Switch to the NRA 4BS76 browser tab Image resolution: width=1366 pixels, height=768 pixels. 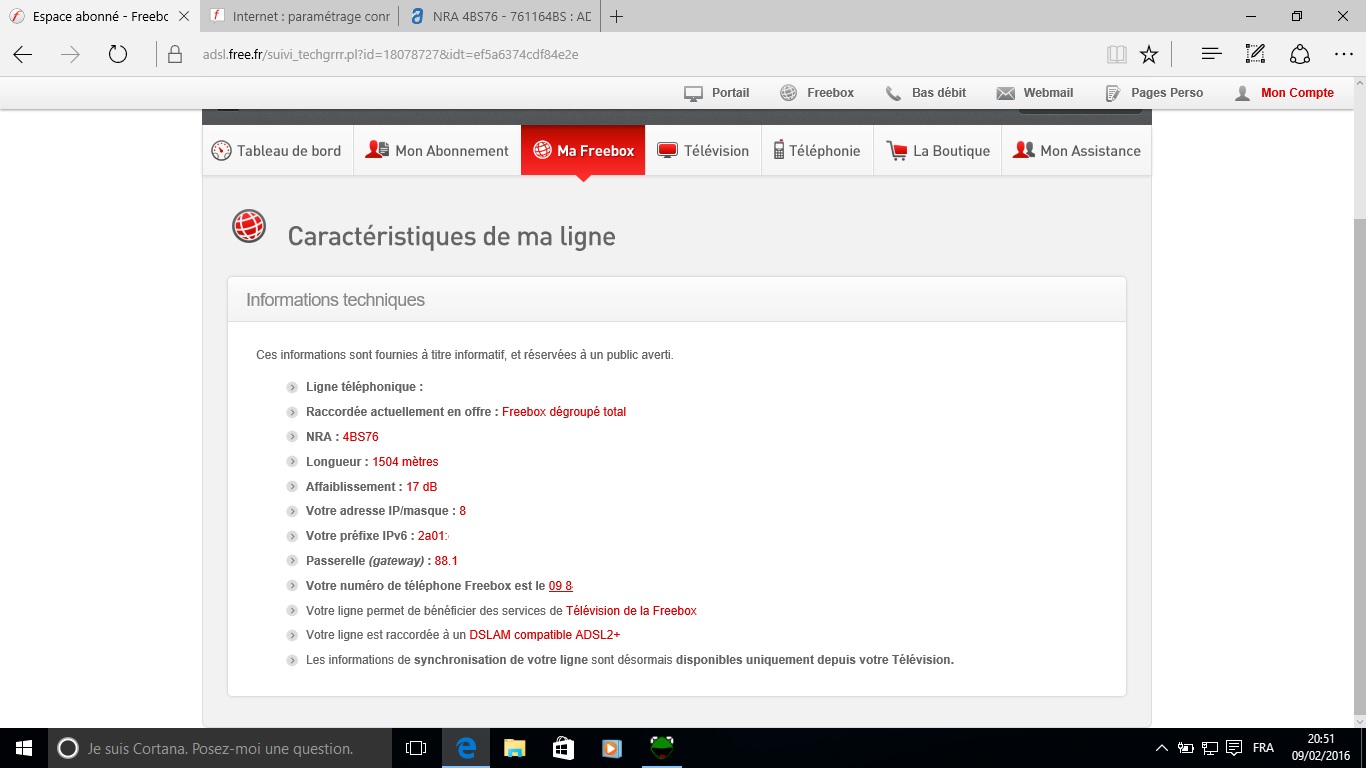coord(500,16)
